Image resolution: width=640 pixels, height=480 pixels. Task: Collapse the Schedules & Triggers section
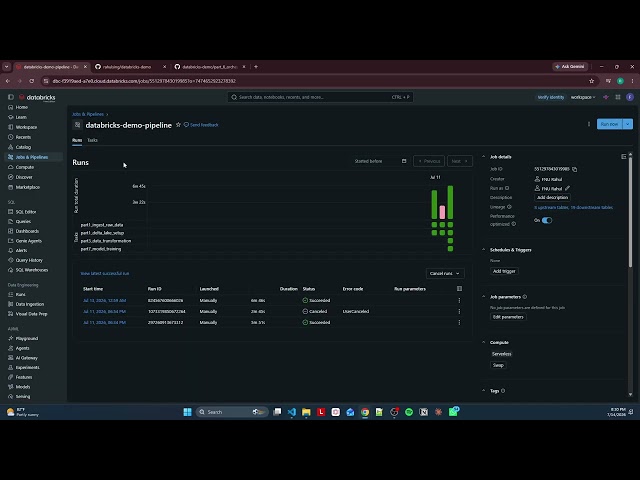pyautogui.click(x=484, y=250)
